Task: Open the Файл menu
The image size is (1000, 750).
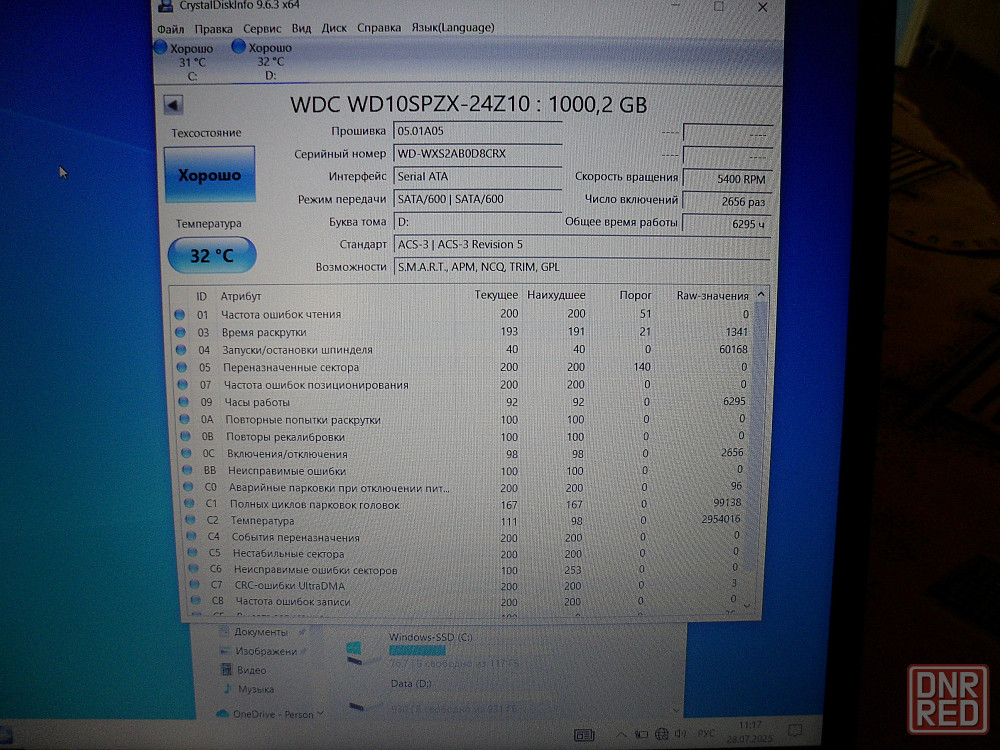Action: pos(170,29)
